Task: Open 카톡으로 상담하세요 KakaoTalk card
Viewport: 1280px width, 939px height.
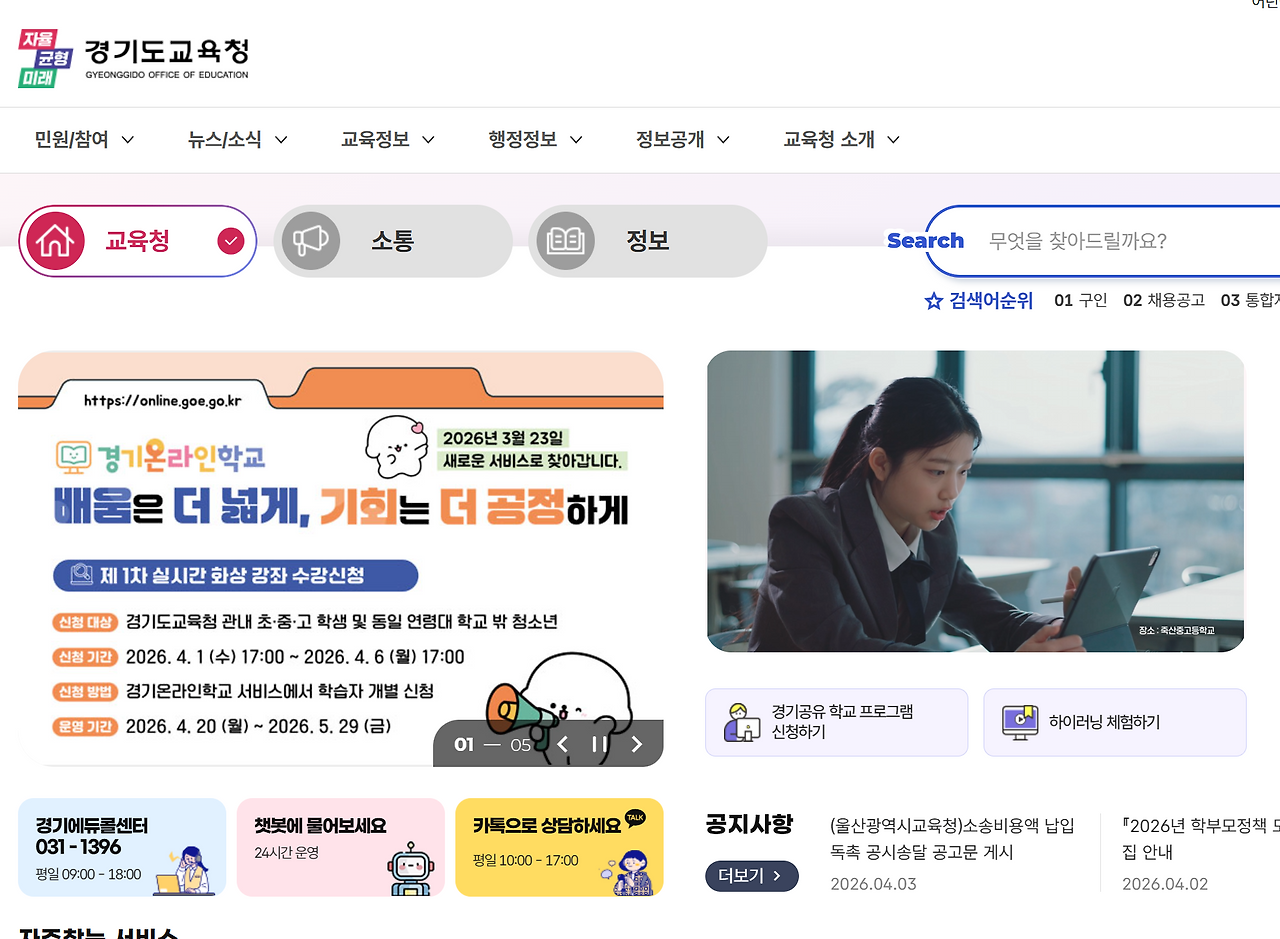Action: (x=559, y=847)
